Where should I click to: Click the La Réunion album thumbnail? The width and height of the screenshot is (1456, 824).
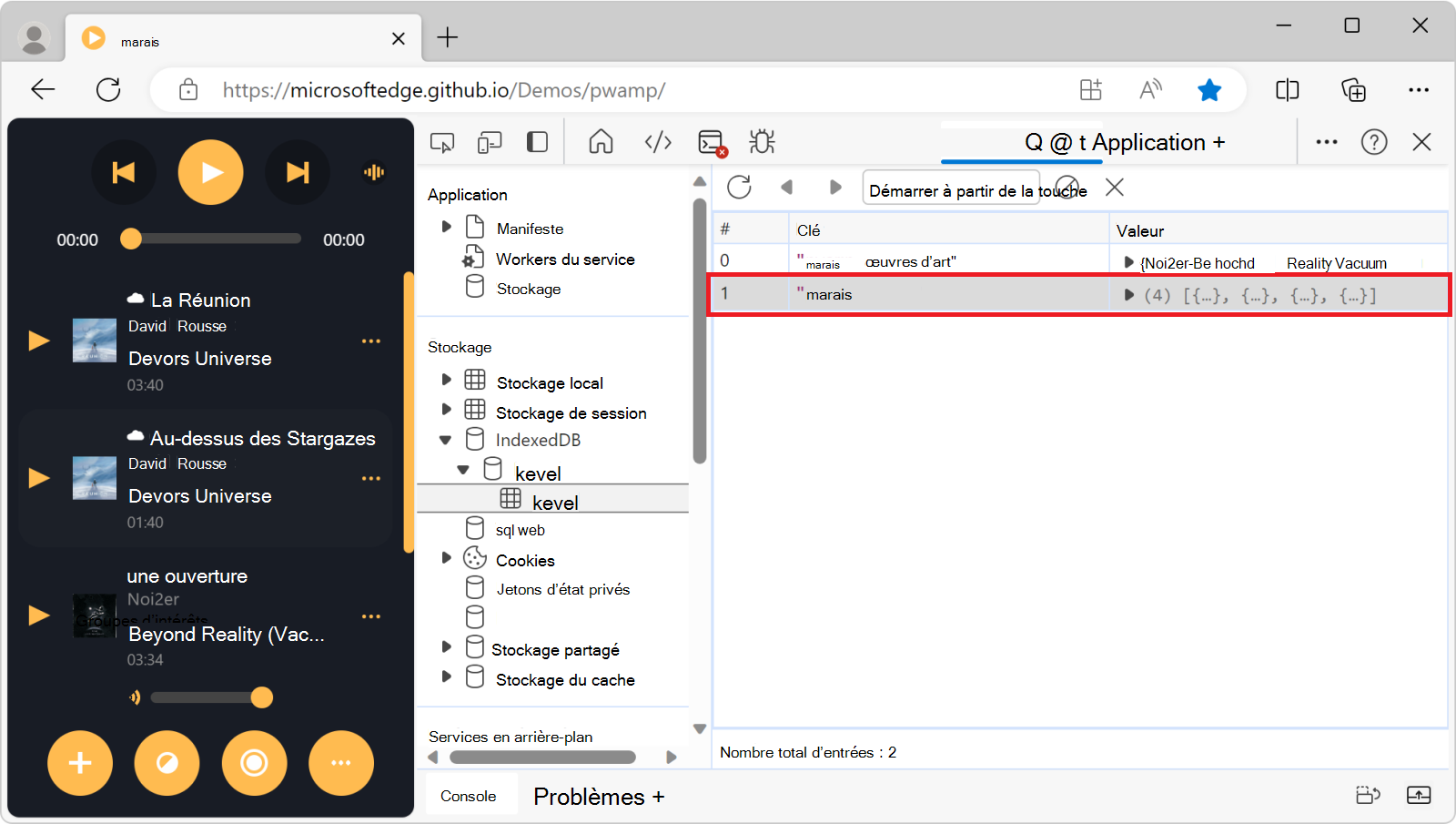tap(95, 341)
